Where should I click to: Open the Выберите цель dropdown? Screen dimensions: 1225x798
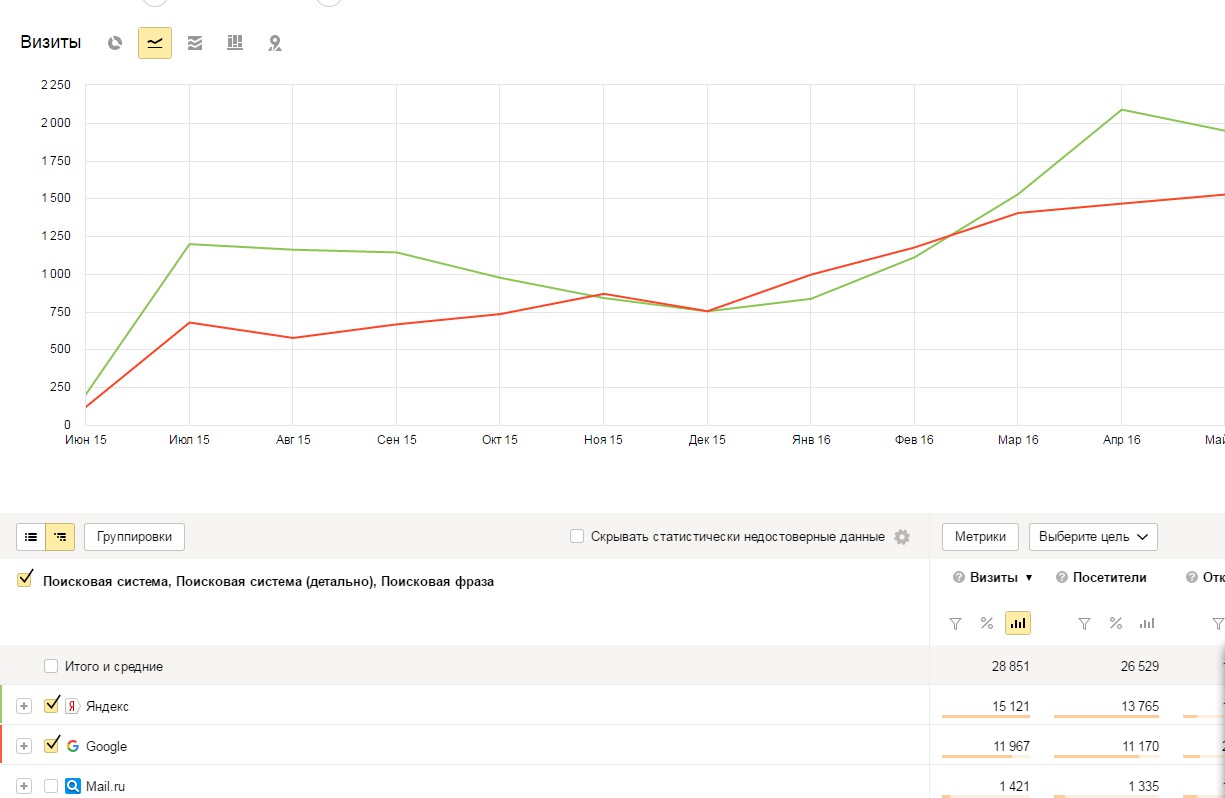coord(1093,537)
